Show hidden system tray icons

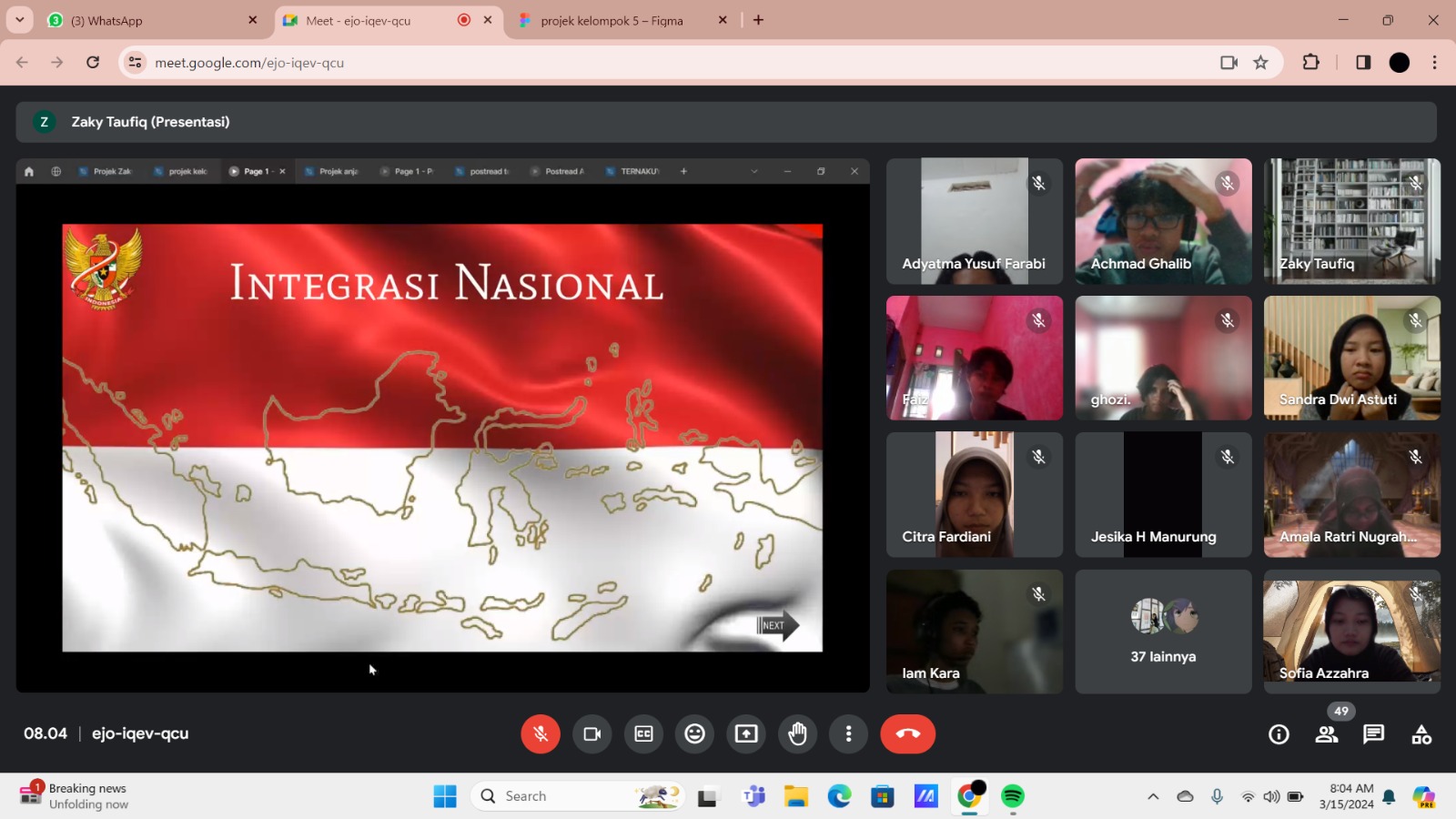point(1153,797)
